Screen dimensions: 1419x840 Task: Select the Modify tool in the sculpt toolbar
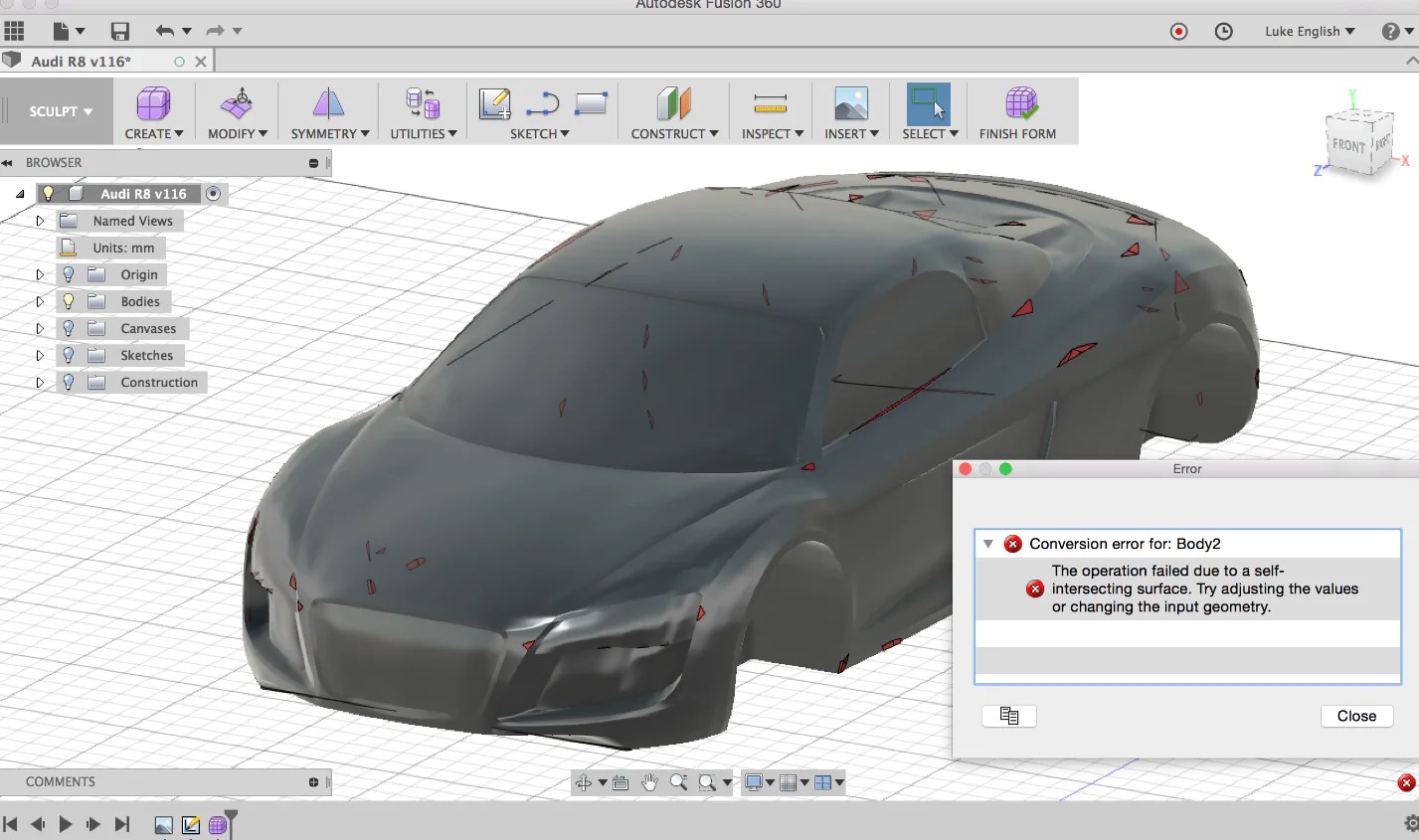[x=236, y=102]
